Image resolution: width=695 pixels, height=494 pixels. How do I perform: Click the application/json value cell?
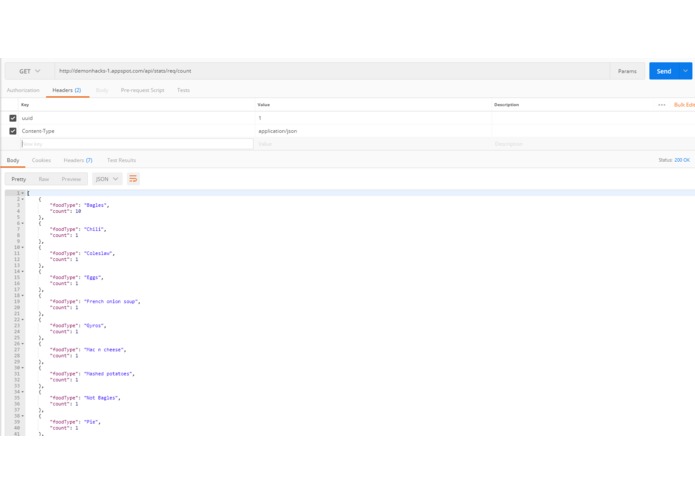(373, 131)
